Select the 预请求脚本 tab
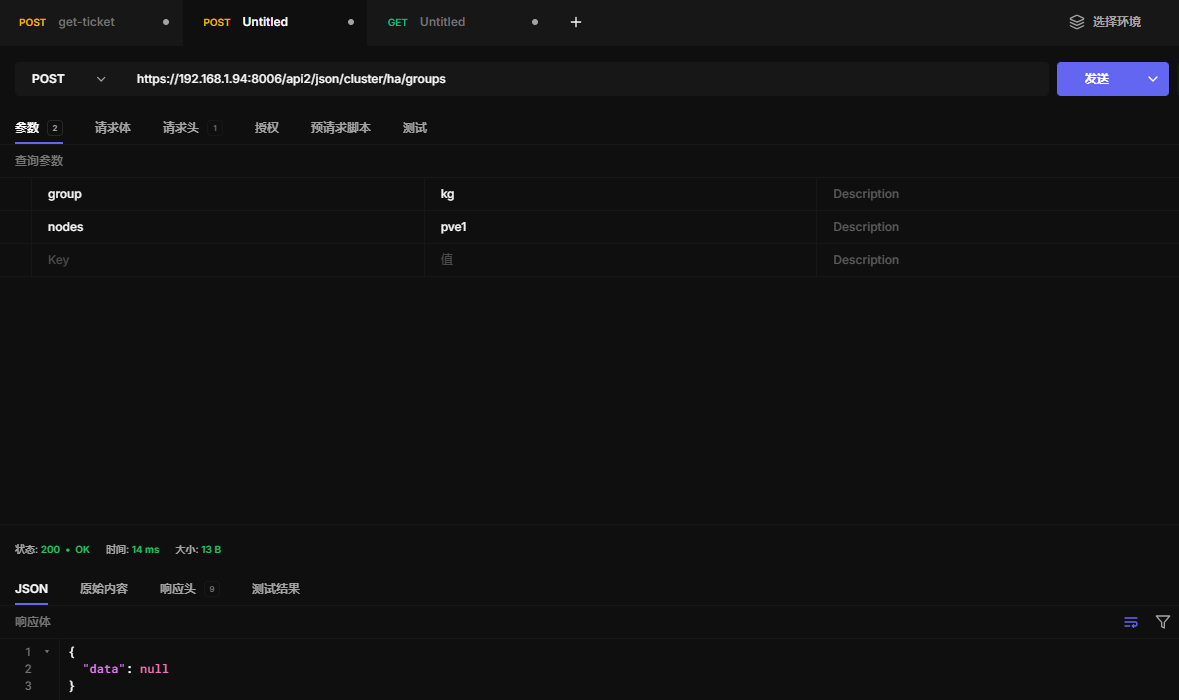 pos(340,128)
